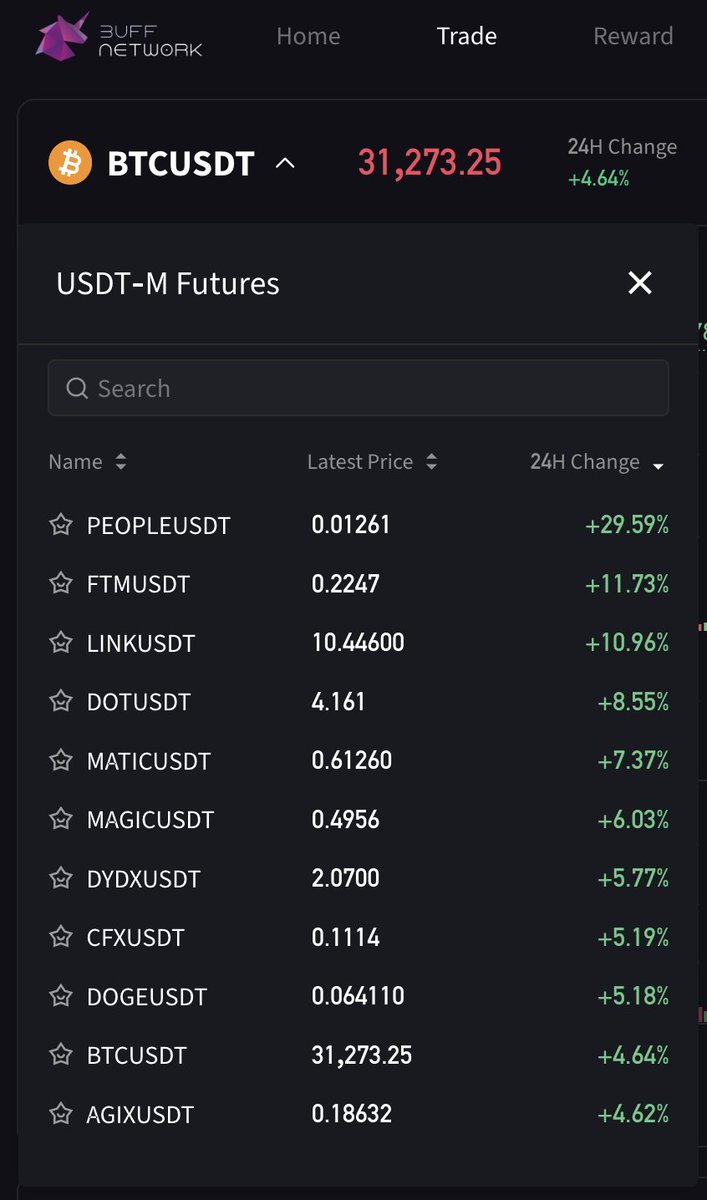Screen dimensions: 707x1200
Task: Click the header 24H Change +4.64% value
Action: coord(599,179)
